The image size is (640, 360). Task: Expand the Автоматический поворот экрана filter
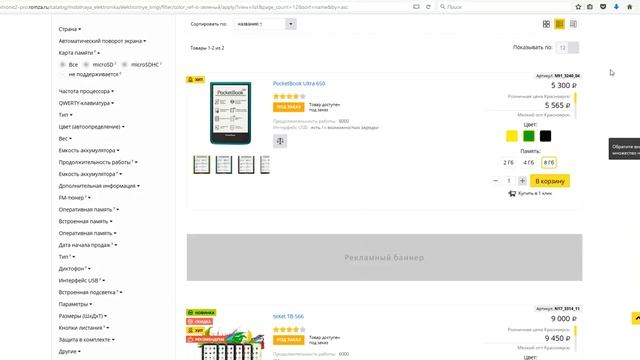102,41
